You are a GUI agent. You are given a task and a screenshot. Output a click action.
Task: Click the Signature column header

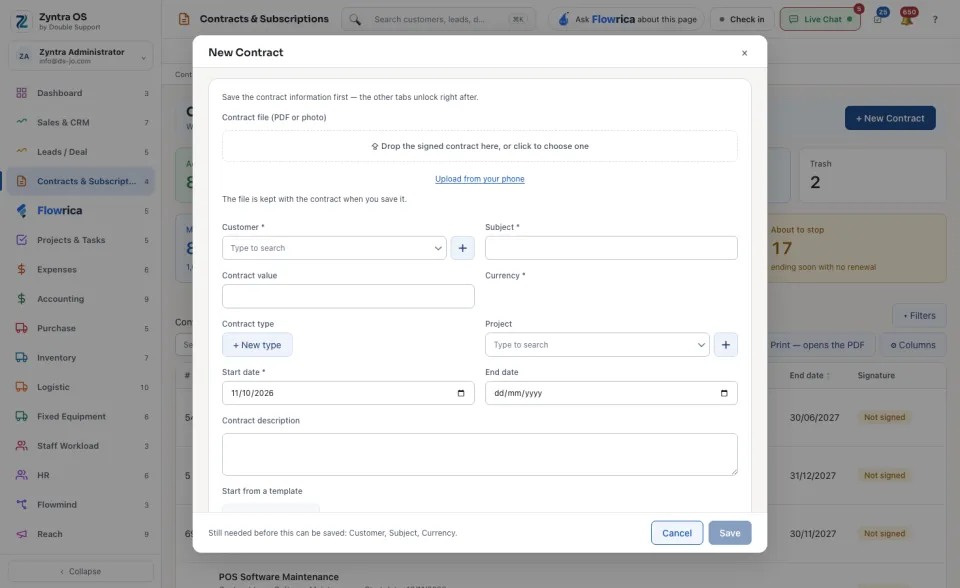tap(876, 375)
